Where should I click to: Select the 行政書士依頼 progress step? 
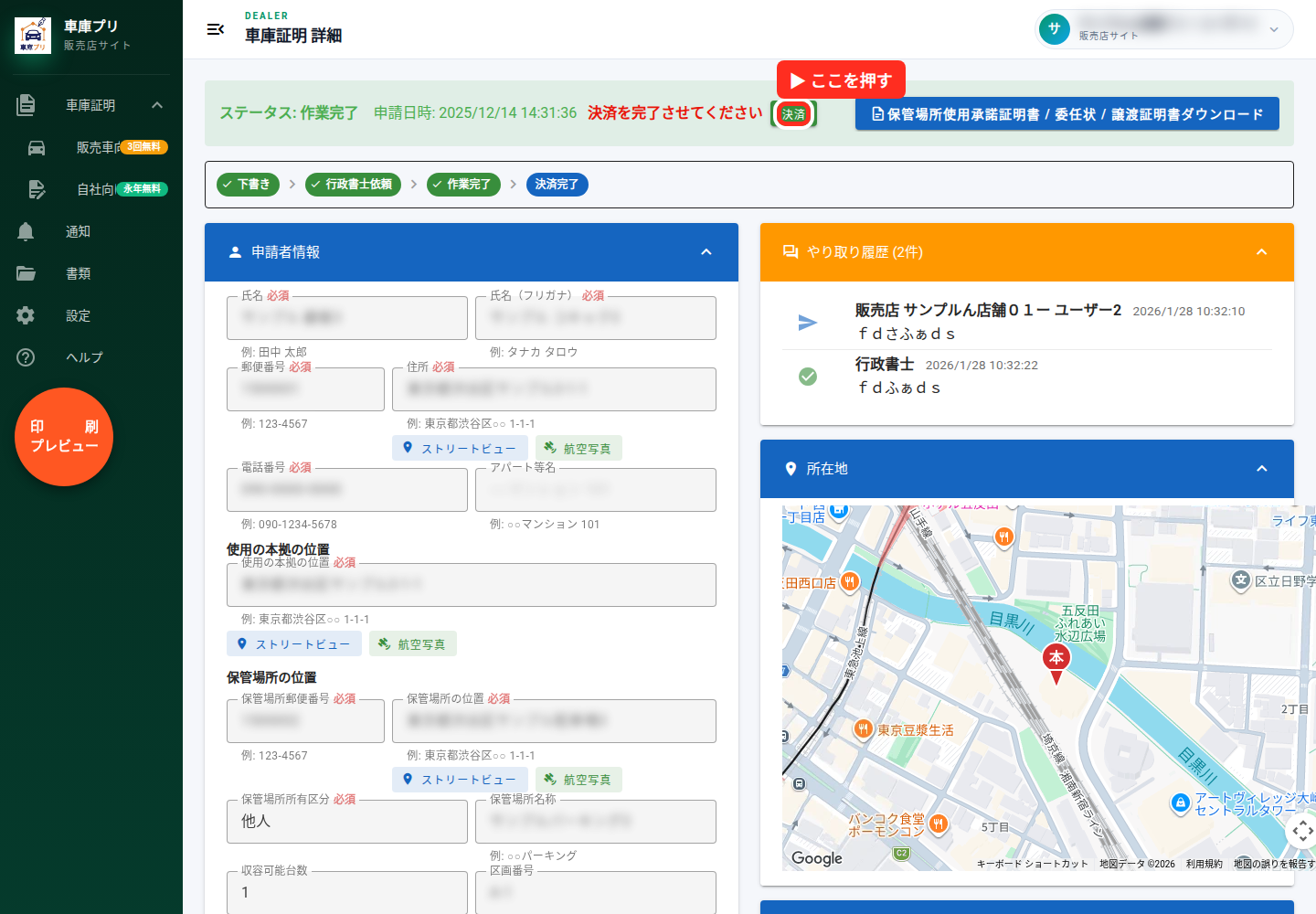pyautogui.click(x=353, y=185)
